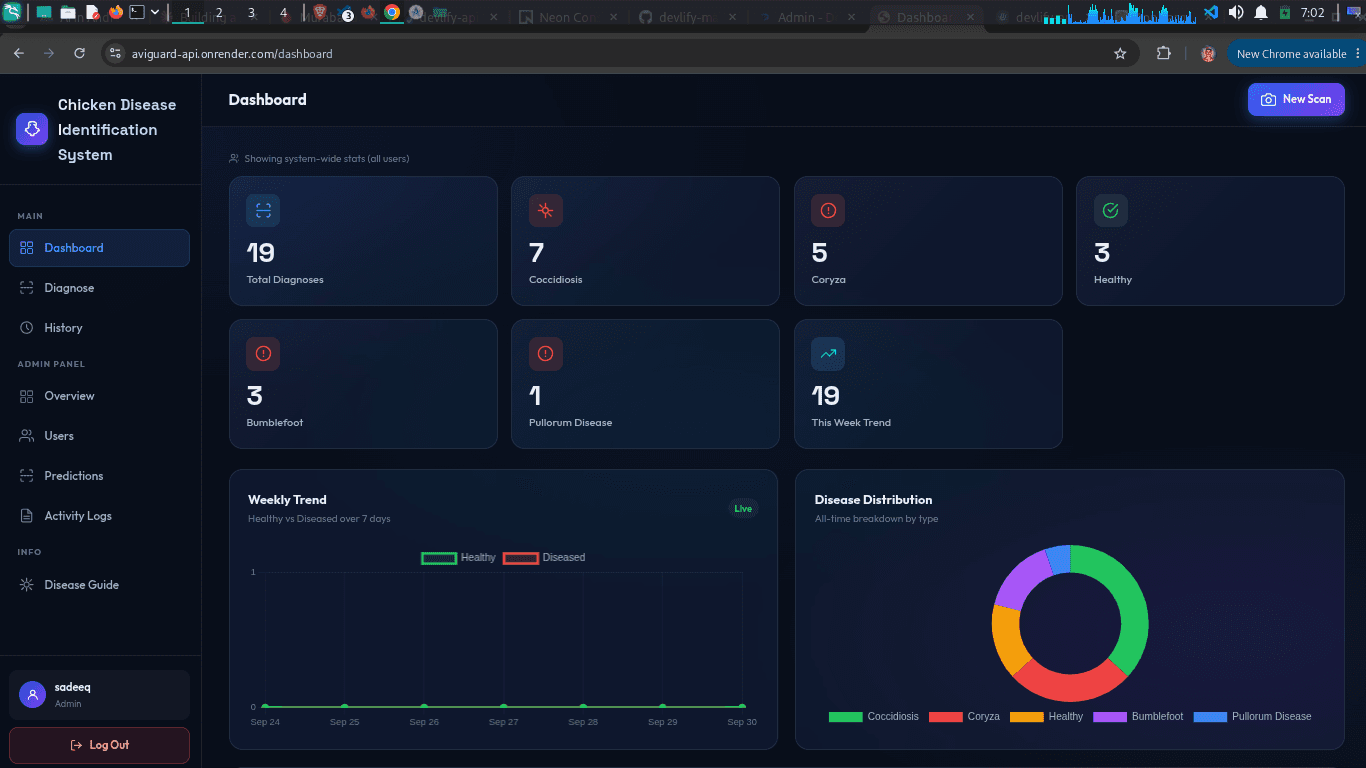This screenshot has height=768, width=1366.
Task: Toggle Diseased series in chart legend
Action: [x=544, y=557]
